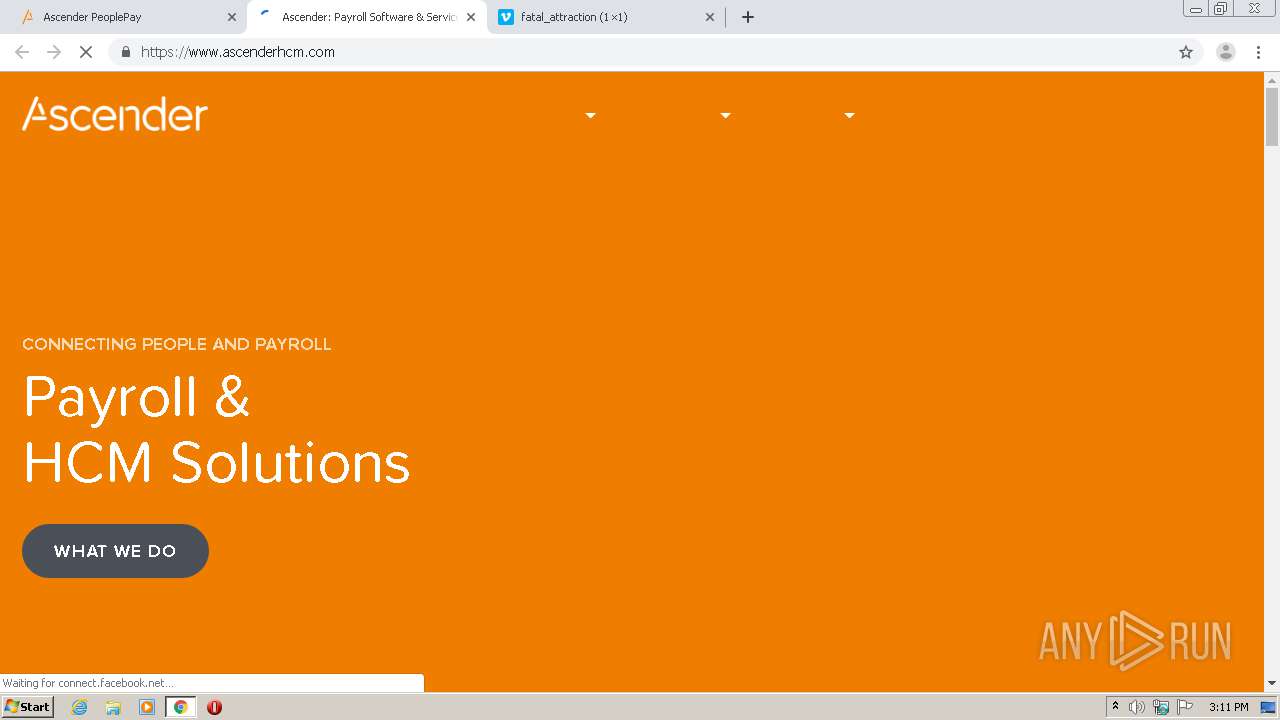Open the network tray icon
The height and width of the screenshot is (720, 1280).
(x=1161, y=707)
